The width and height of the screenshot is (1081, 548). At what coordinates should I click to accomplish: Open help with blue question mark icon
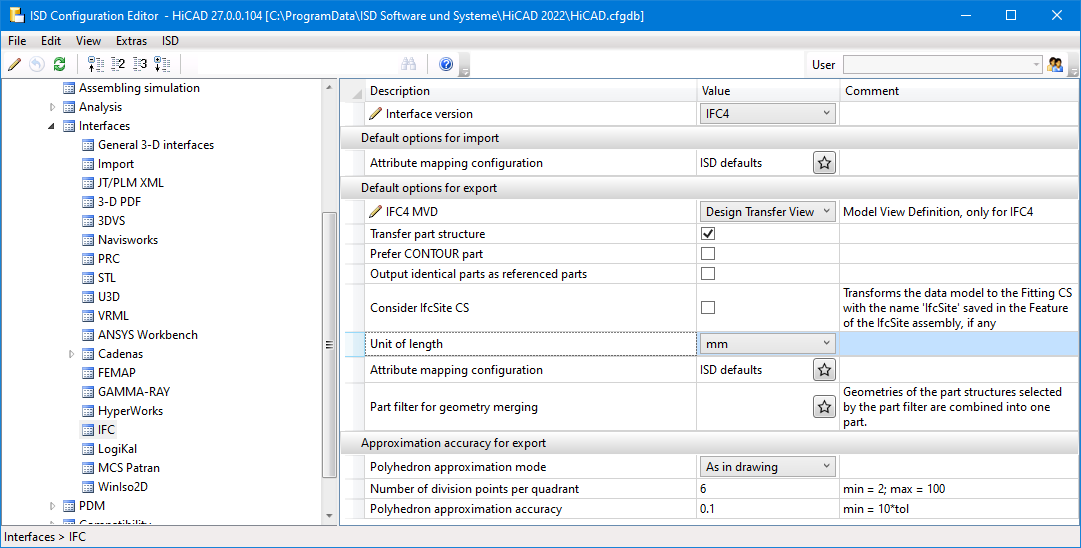[x=446, y=64]
